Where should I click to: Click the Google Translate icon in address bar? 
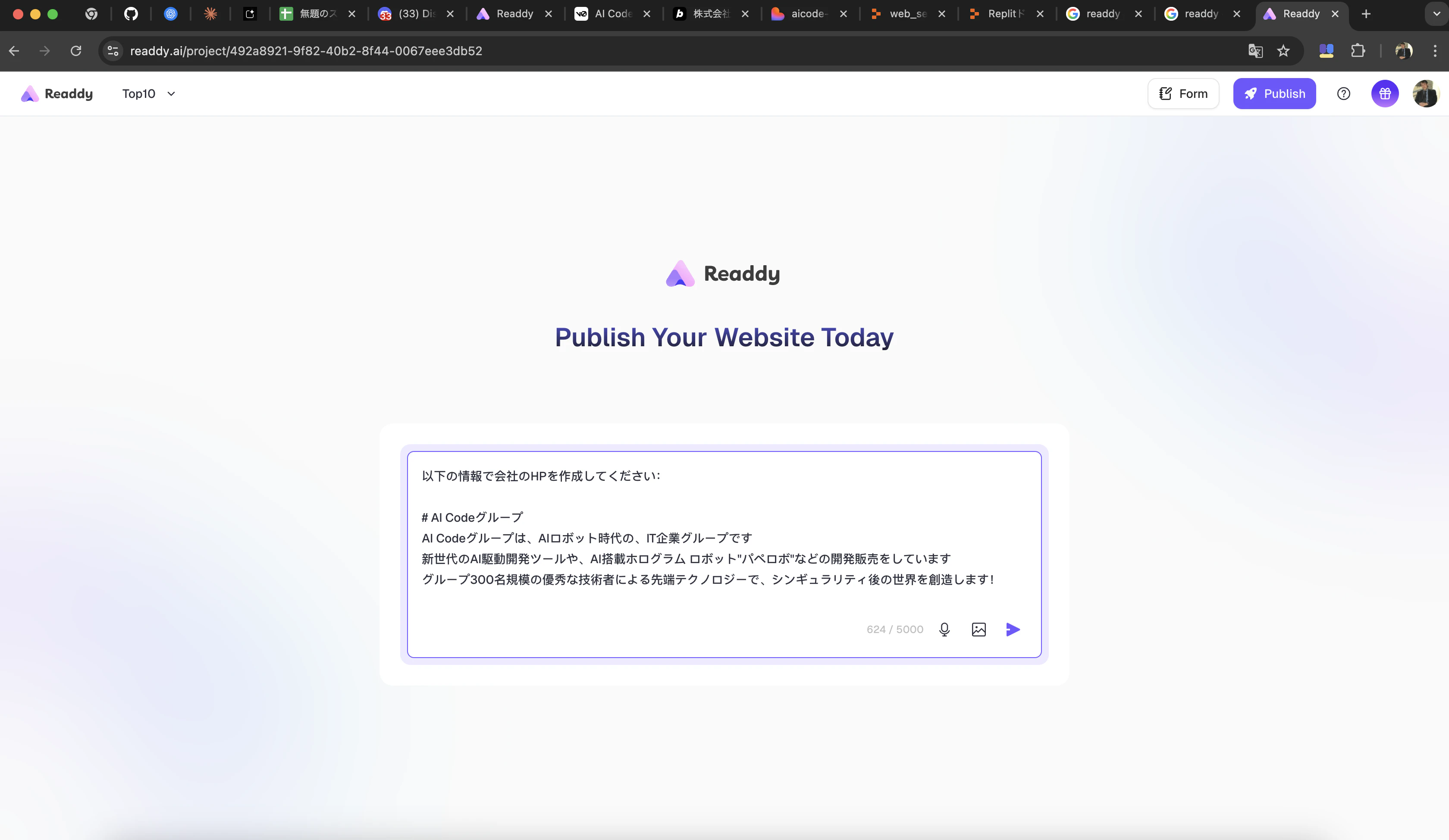point(1255,51)
